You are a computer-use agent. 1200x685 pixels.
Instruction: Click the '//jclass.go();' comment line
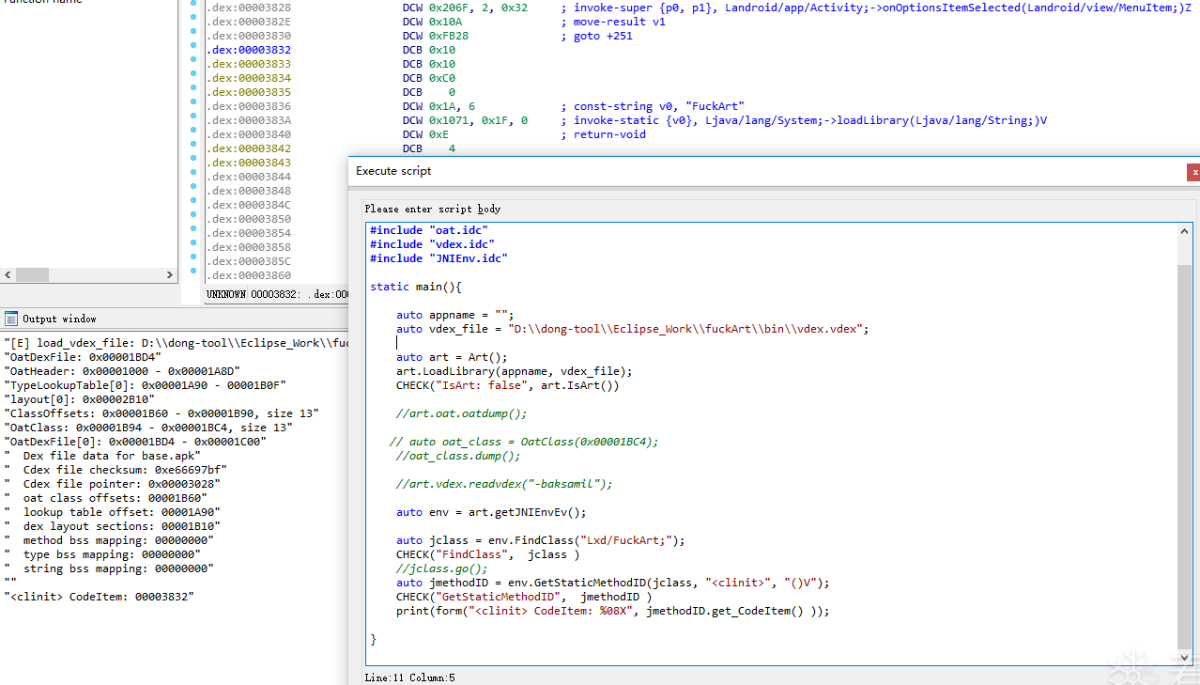[442, 568]
